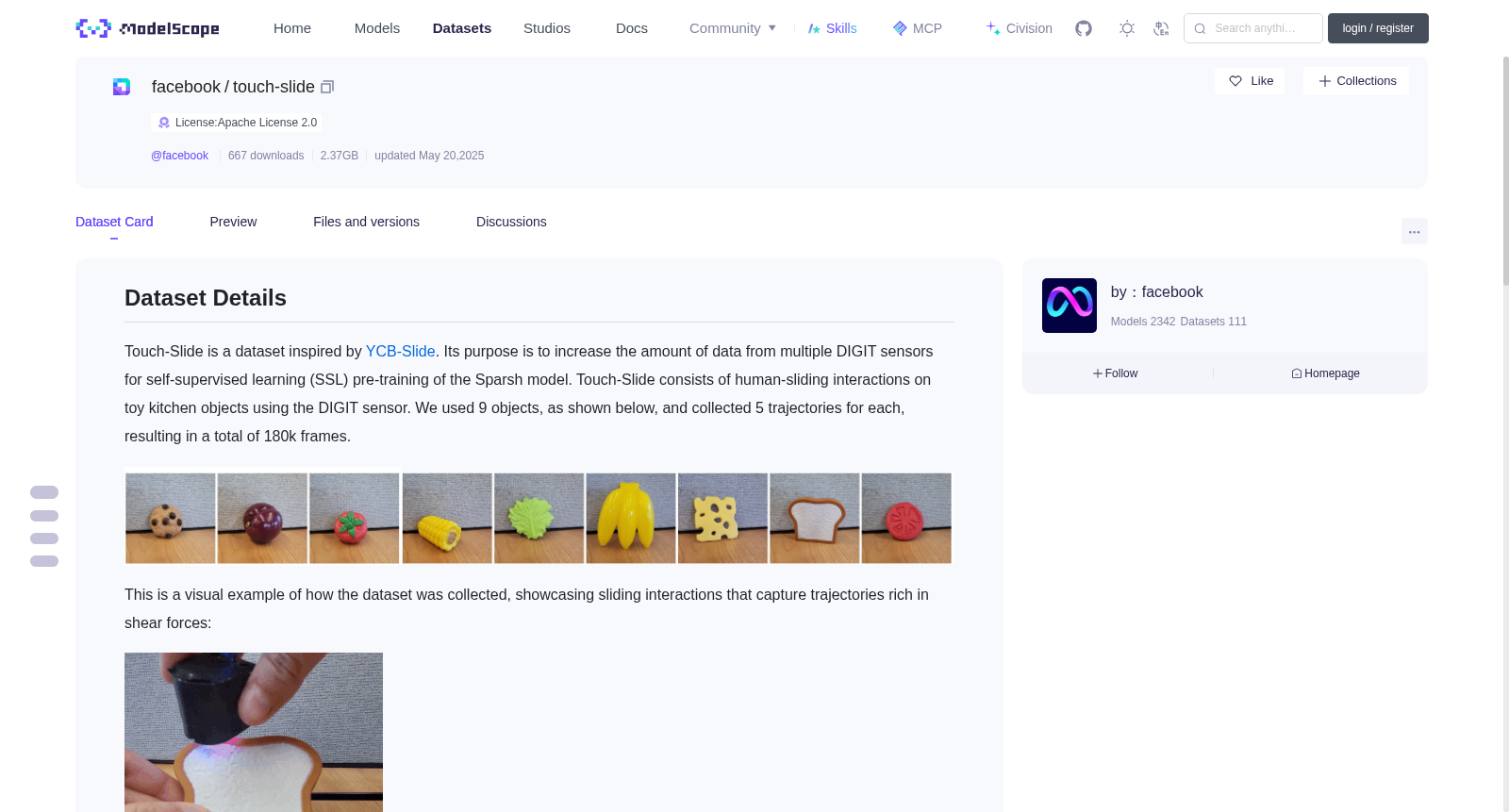Click the bread slice object thumbnail

coord(815,519)
